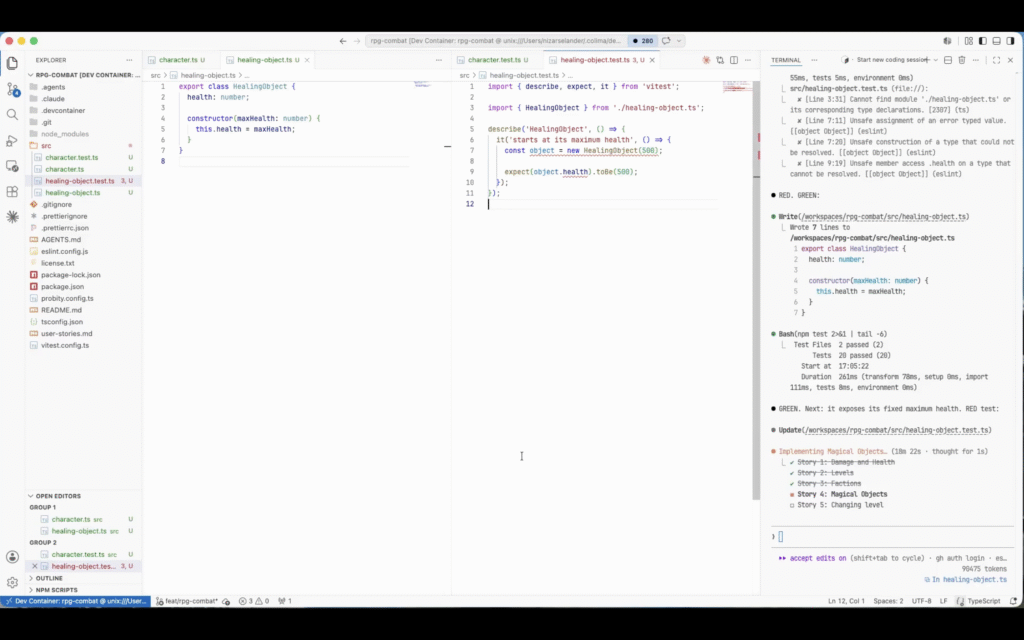
Task: Open package.json in file tree
Action: pos(84,287)
